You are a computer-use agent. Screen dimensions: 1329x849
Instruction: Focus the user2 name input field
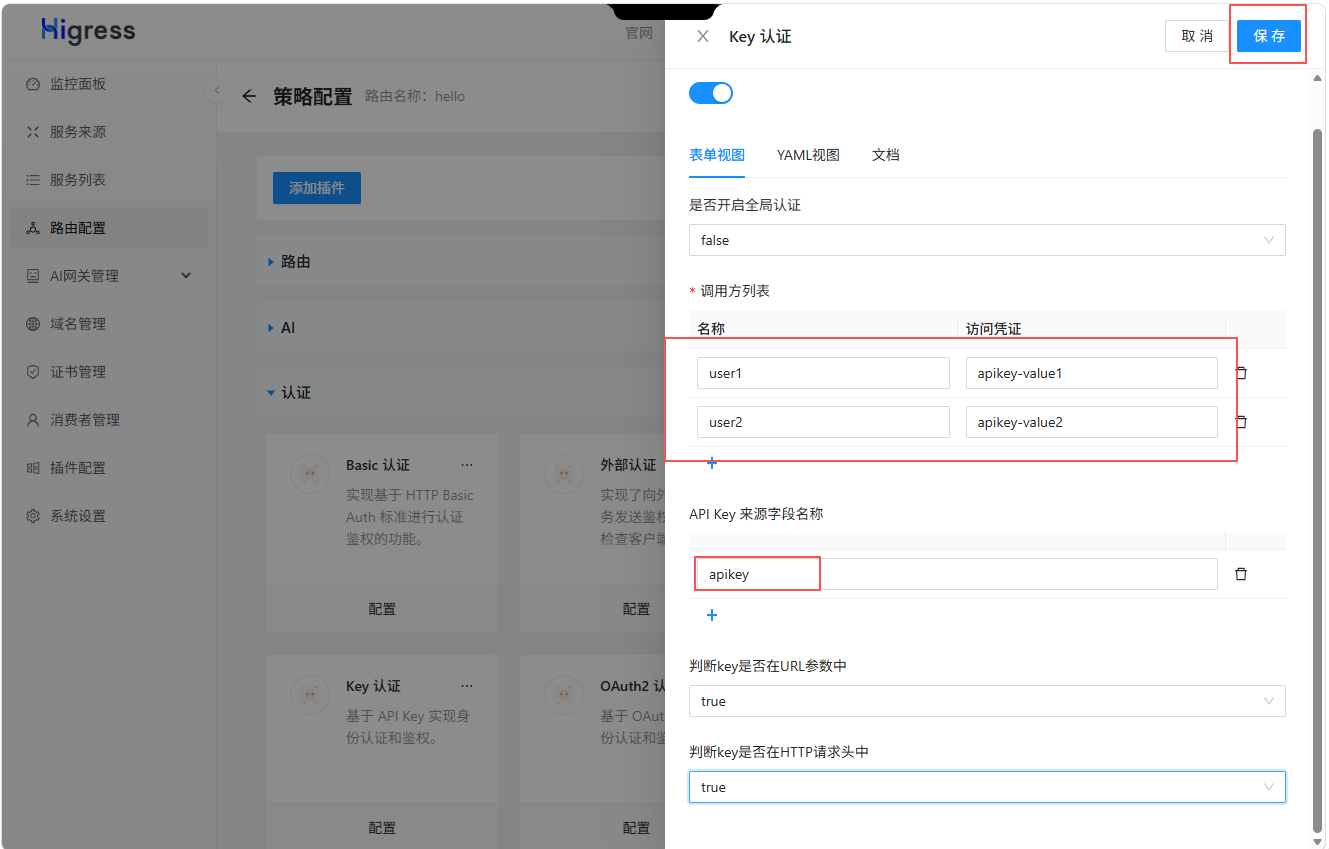[823, 422]
